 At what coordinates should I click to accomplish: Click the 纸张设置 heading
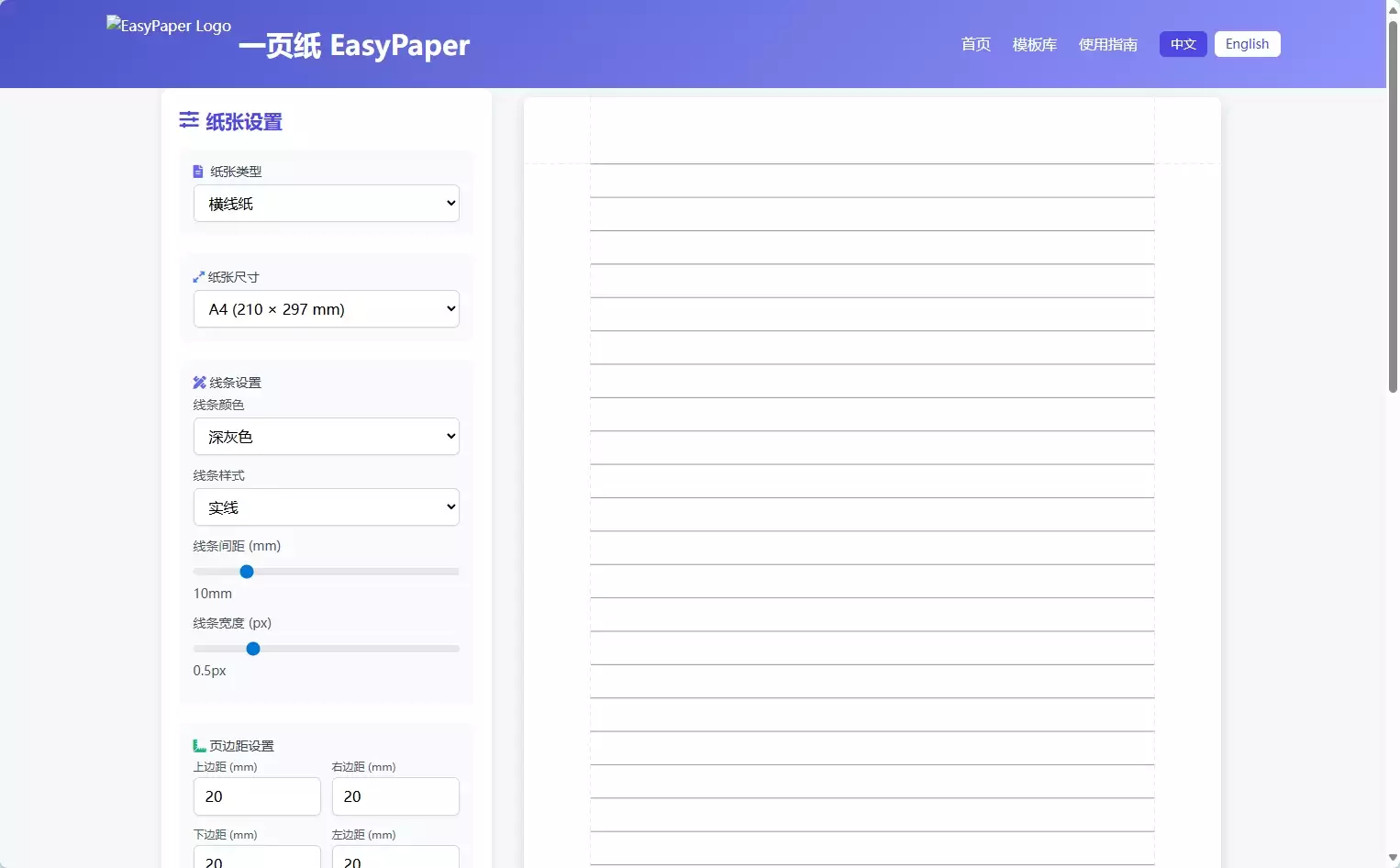click(x=244, y=122)
